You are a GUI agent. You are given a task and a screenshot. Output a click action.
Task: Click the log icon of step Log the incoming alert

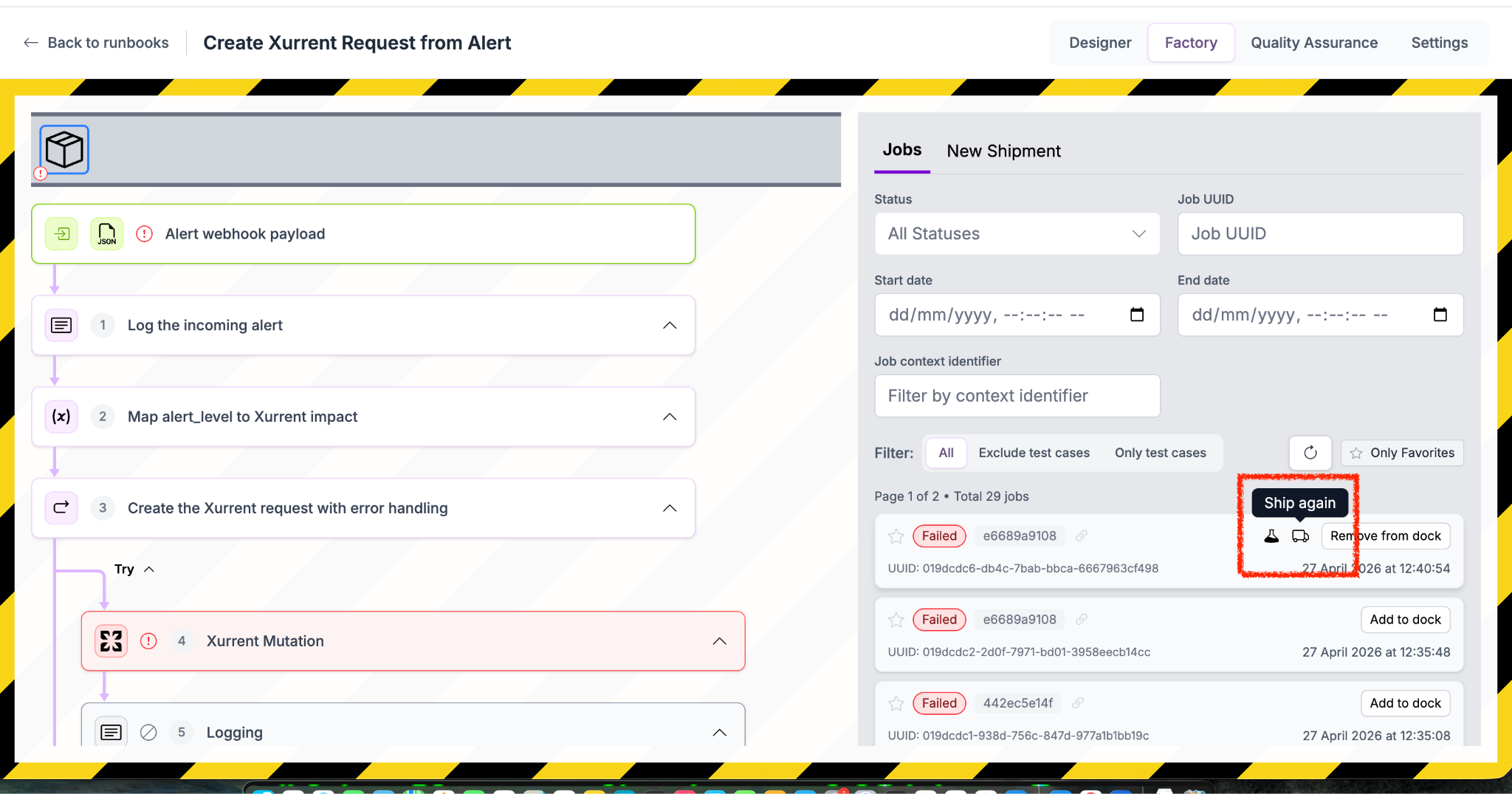click(x=61, y=325)
